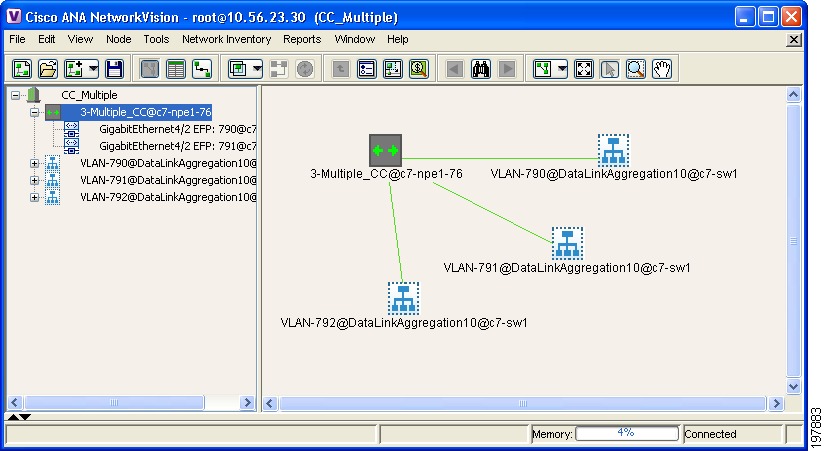Click the Connected status text
This screenshot has height=451, width=824.
tap(710, 434)
